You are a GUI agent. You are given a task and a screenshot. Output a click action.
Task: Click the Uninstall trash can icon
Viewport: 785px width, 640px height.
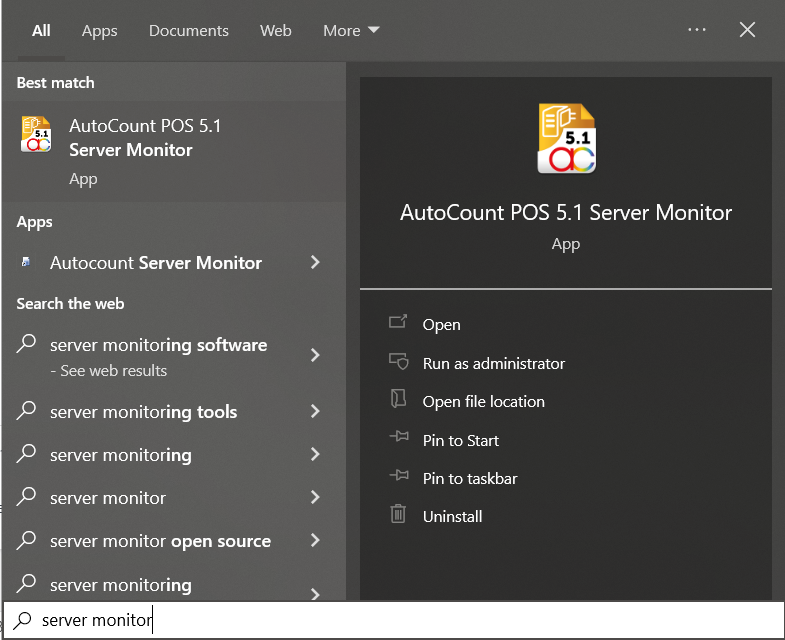coord(398,515)
